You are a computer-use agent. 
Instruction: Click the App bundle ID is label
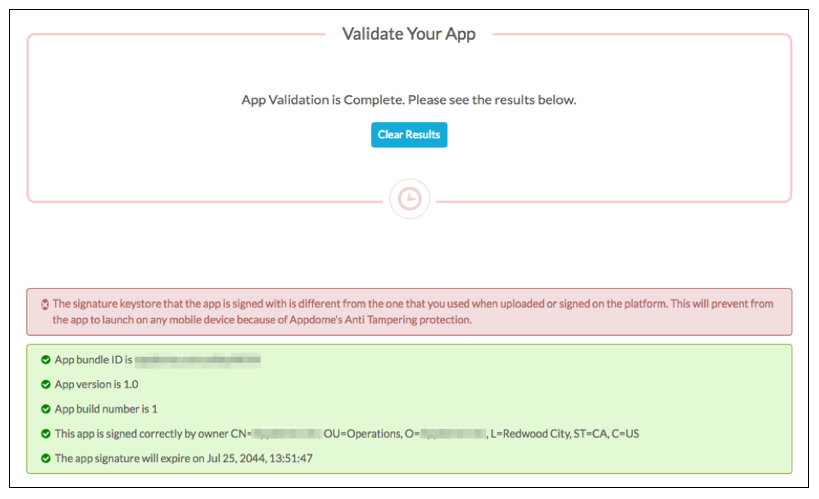click(93, 359)
